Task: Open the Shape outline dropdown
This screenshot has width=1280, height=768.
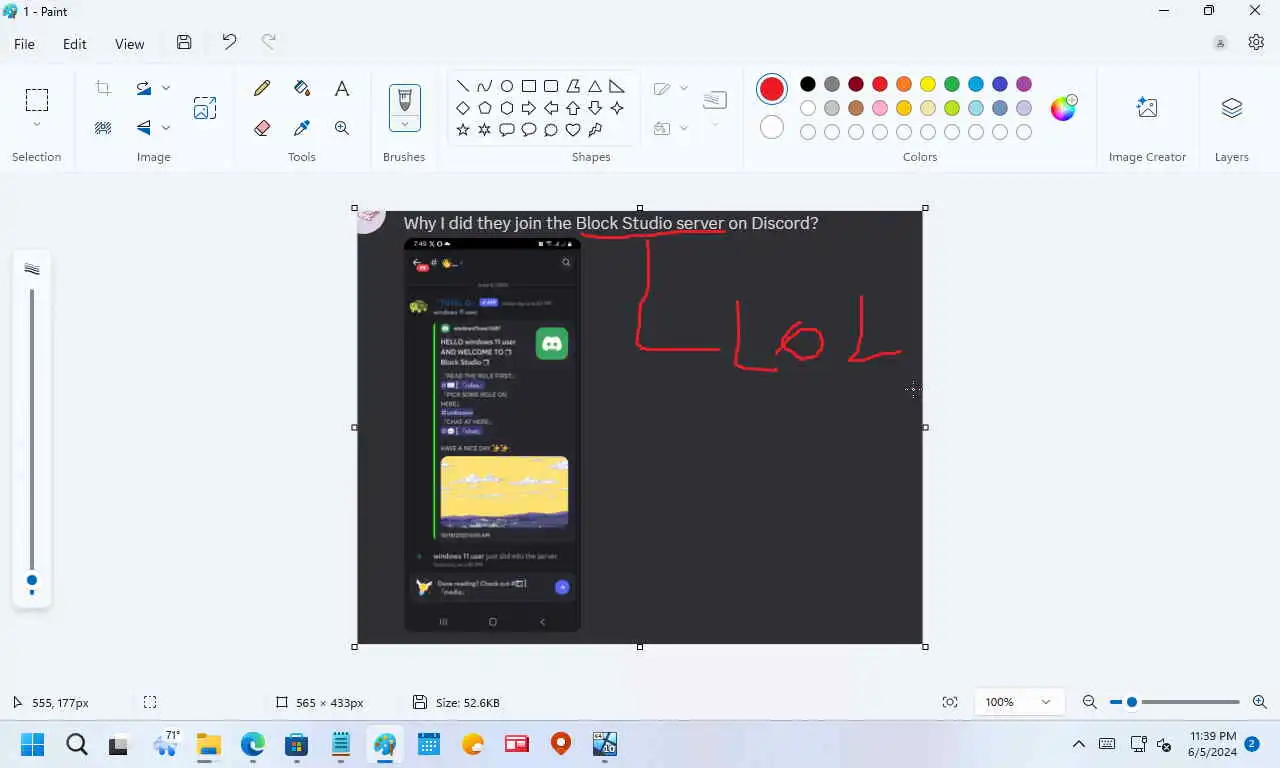Action: [684, 88]
